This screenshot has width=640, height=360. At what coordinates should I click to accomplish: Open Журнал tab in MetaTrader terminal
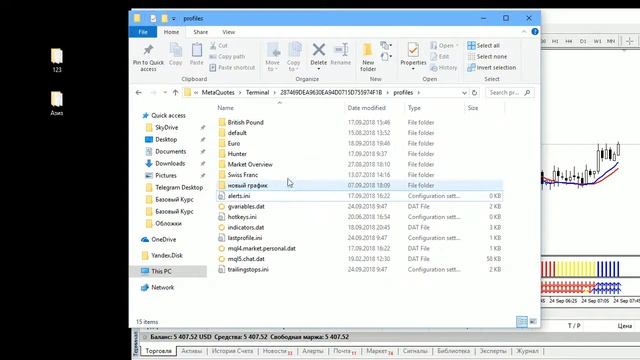(x=527, y=351)
